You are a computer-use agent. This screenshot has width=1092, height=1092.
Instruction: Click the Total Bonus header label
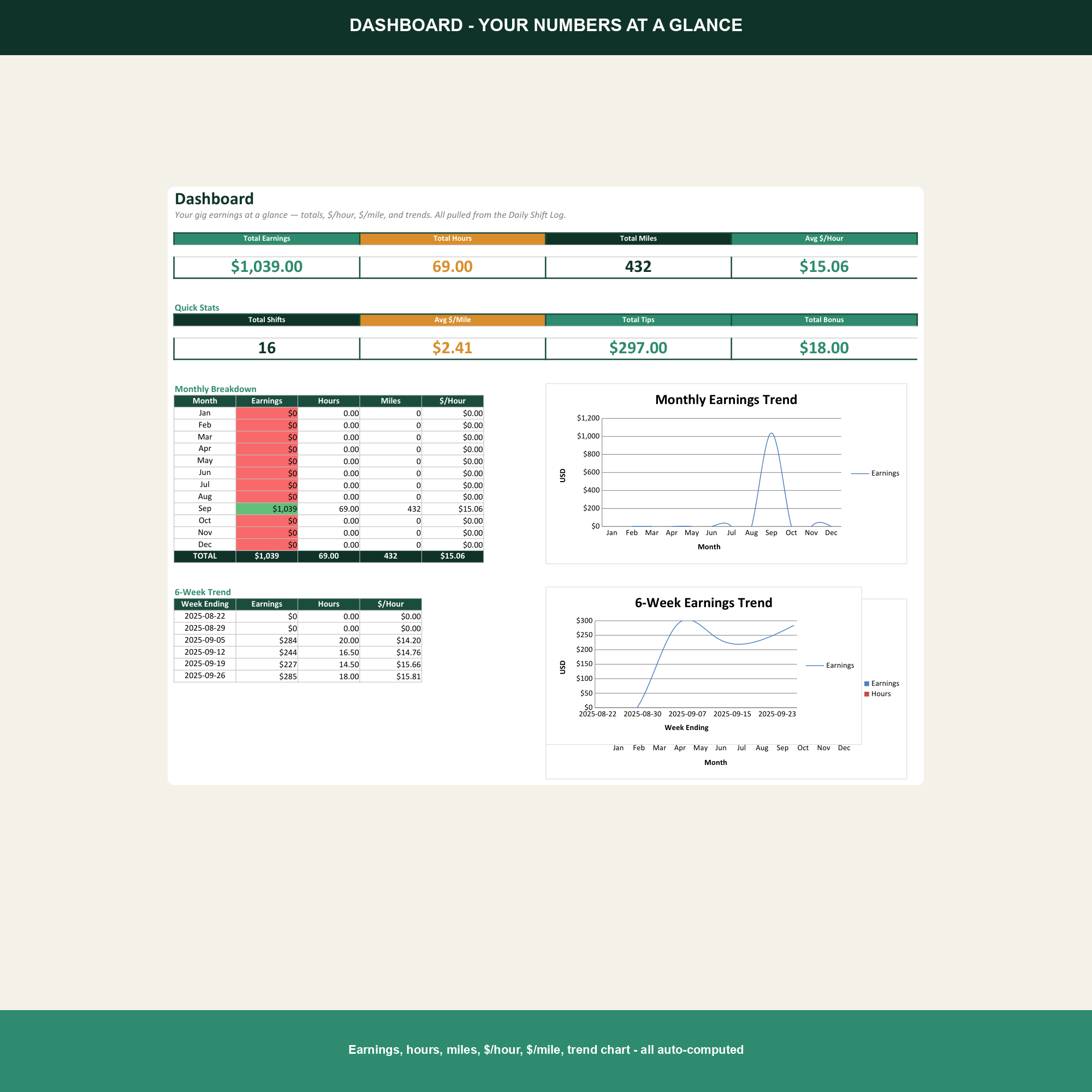click(823, 320)
